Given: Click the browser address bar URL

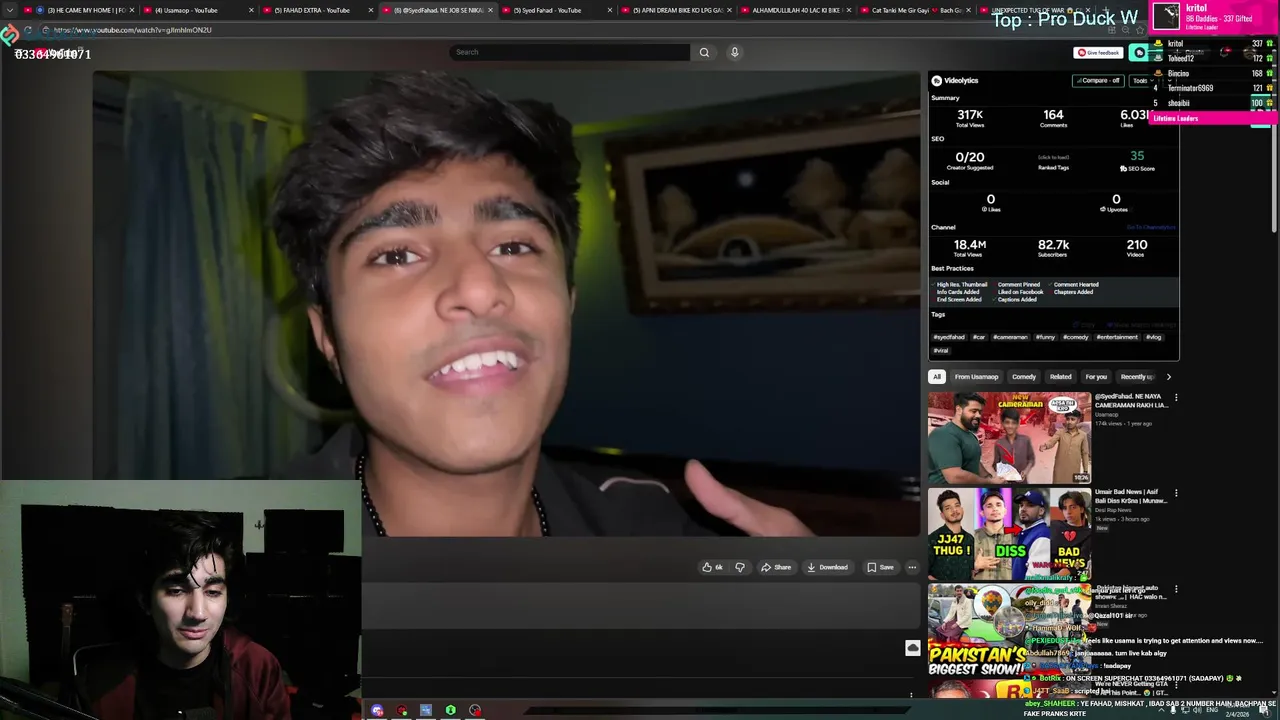Looking at the screenshot, I should [133, 30].
